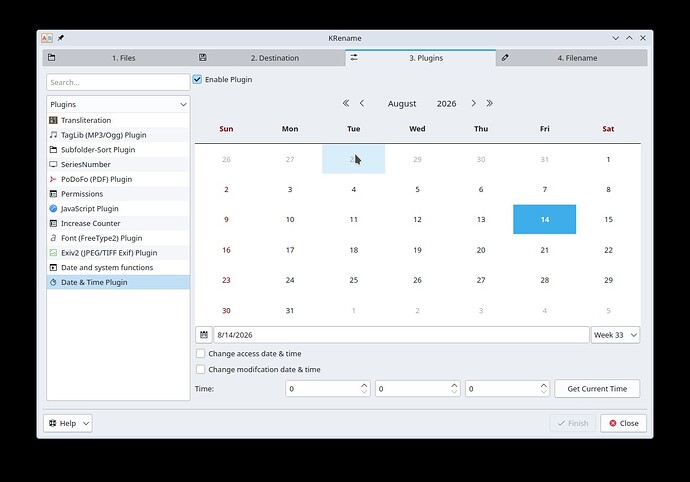Switch to the 2. Destination tab
The width and height of the screenshot is (690, 482).
[x=270, y=58]
